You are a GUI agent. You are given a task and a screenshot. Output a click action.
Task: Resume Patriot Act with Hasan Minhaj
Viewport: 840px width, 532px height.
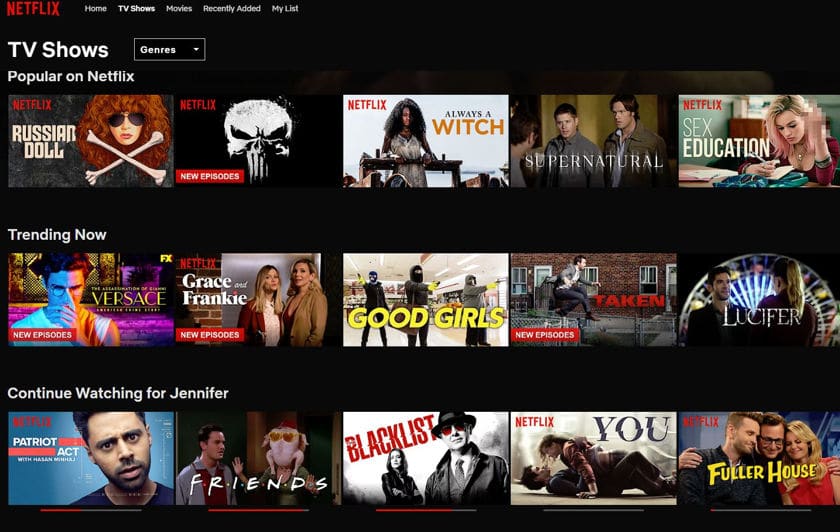(91, 458)
